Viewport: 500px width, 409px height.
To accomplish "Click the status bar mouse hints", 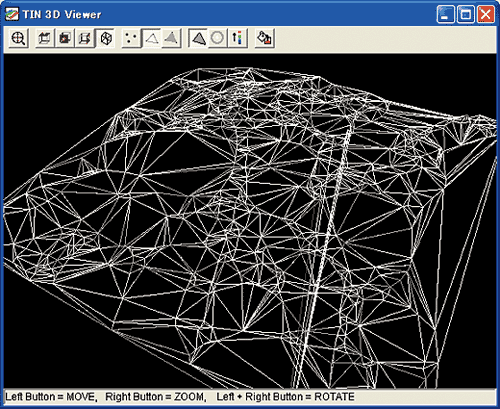I will [180, 397].
